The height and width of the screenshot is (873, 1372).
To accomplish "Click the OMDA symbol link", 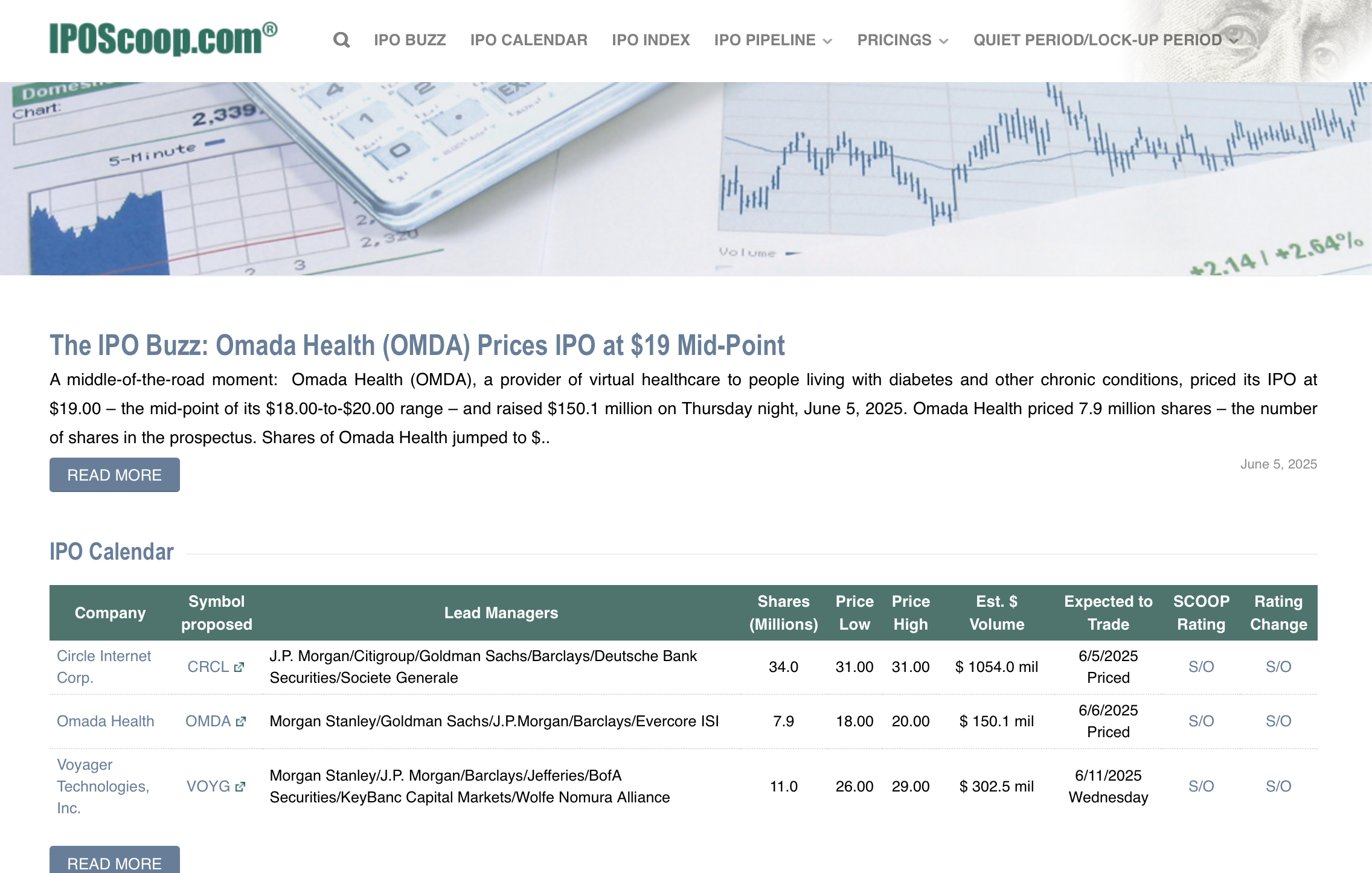I will [208, 721].
